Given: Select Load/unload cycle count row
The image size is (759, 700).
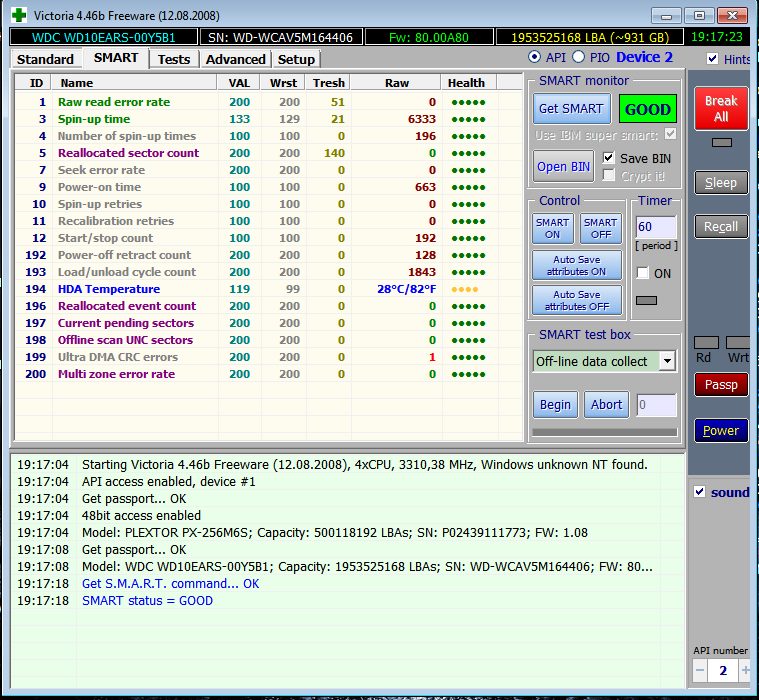Looking at the screenshot, I should click(x=269, y=272).
